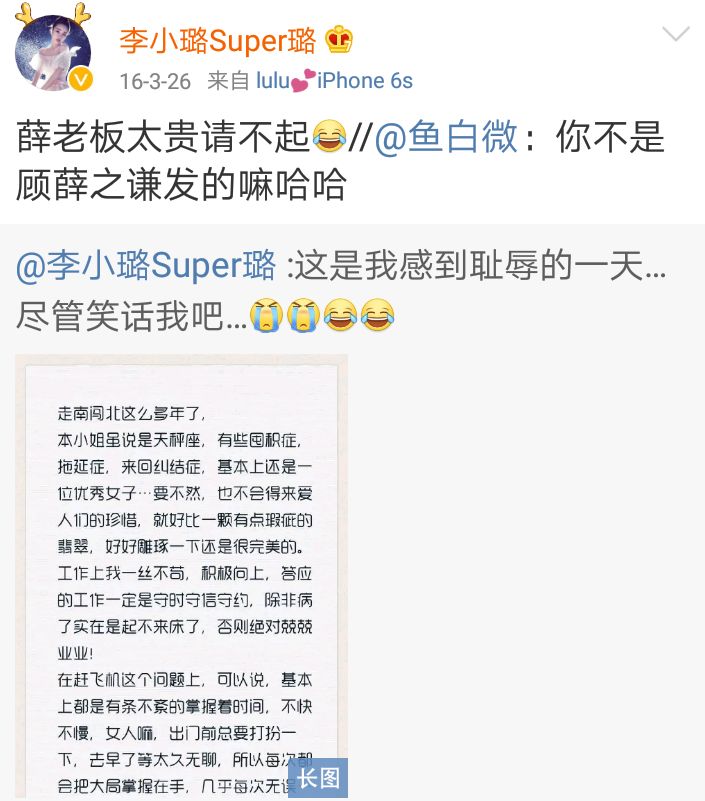Tap the poster's round avatar photo
This screenshot has height=801, width=705.
click(x=53, y=52)
